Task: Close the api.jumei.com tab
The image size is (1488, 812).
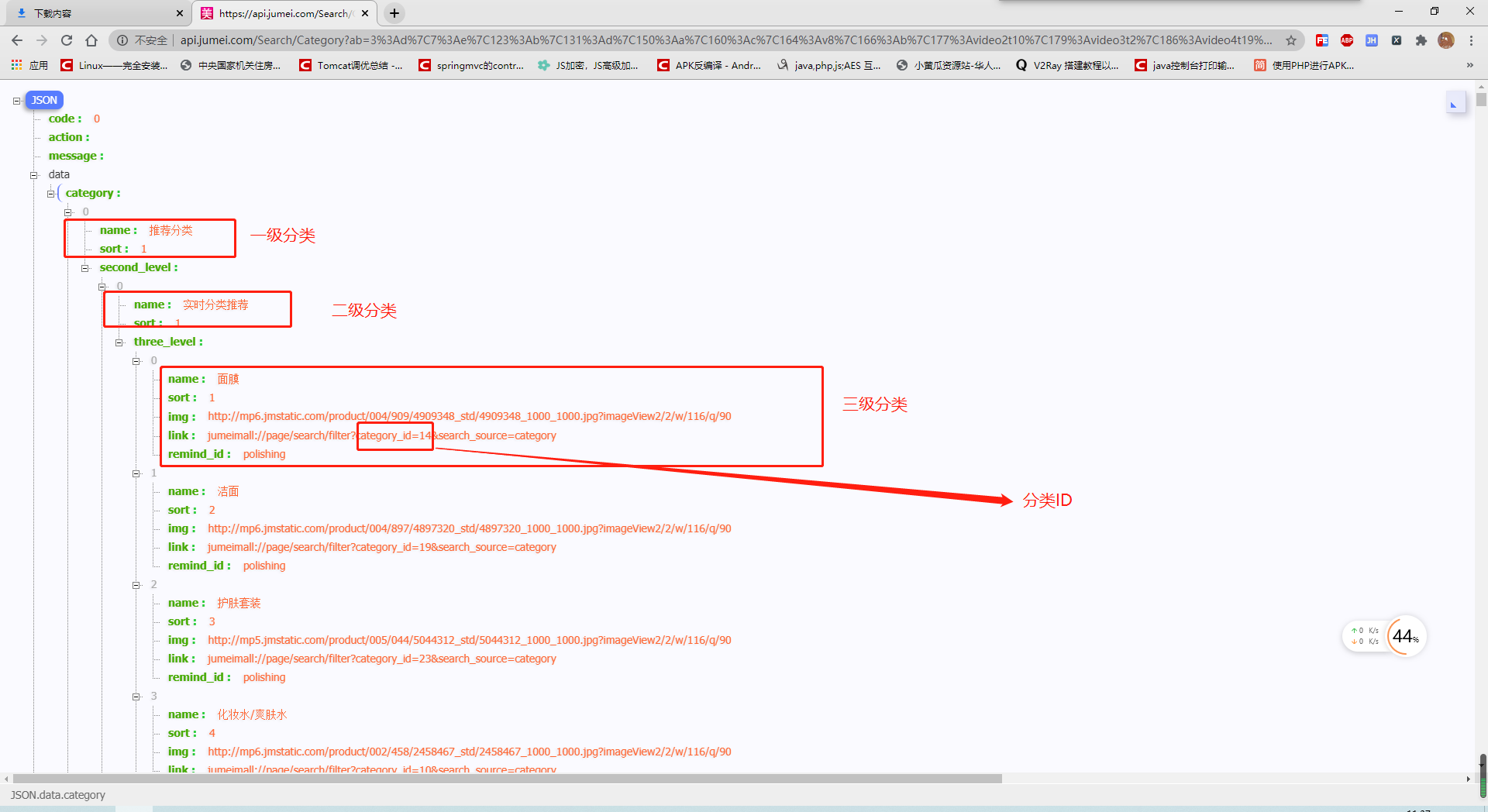Action: (x=365, y=13)
